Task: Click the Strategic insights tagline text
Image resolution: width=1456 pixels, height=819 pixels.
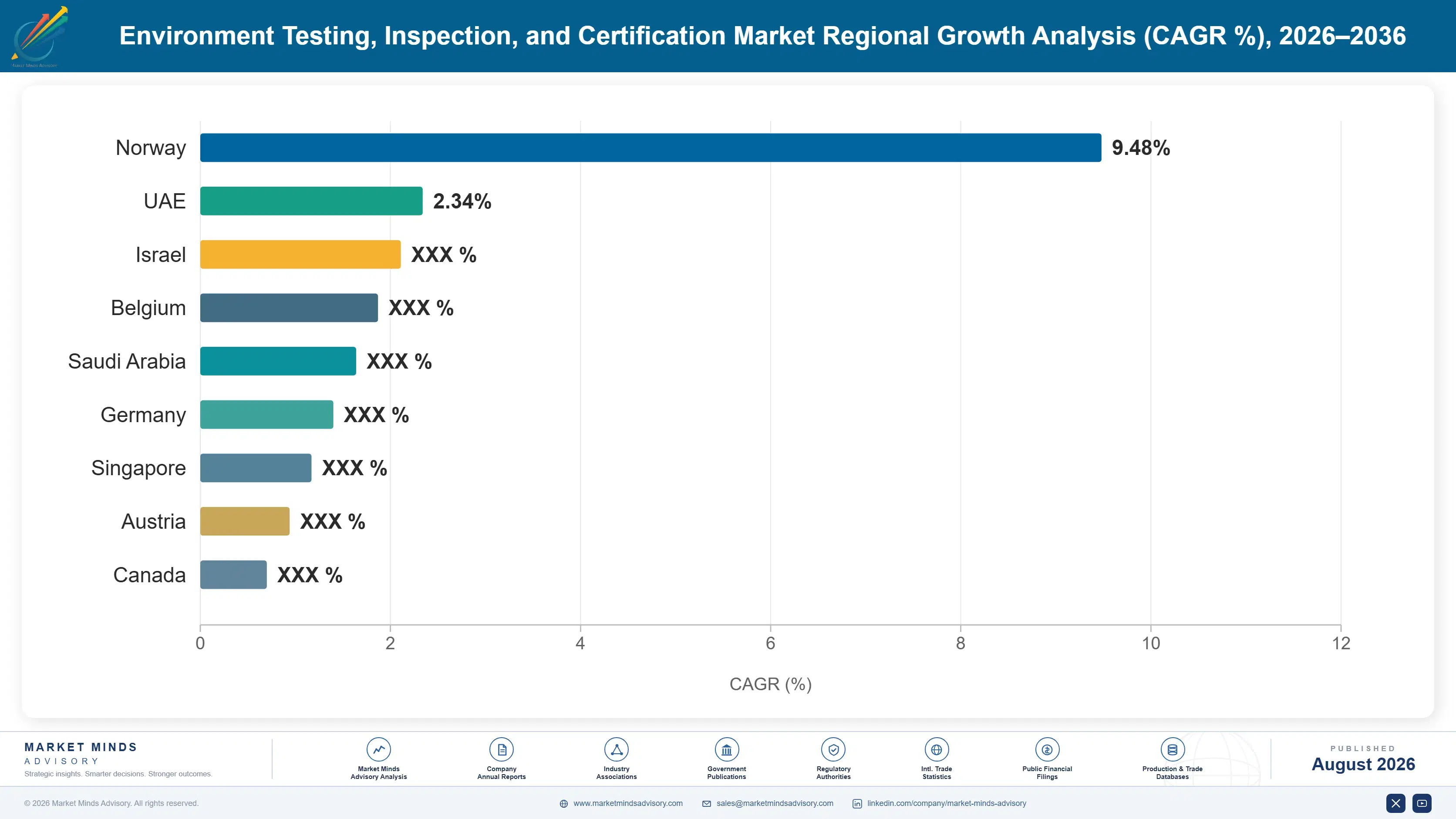Action: point(118,774)
